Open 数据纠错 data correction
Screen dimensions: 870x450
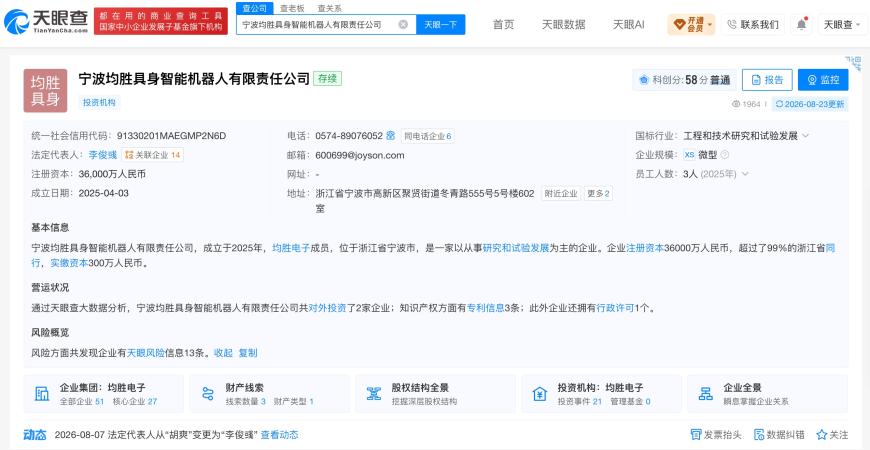pos(781,434)
